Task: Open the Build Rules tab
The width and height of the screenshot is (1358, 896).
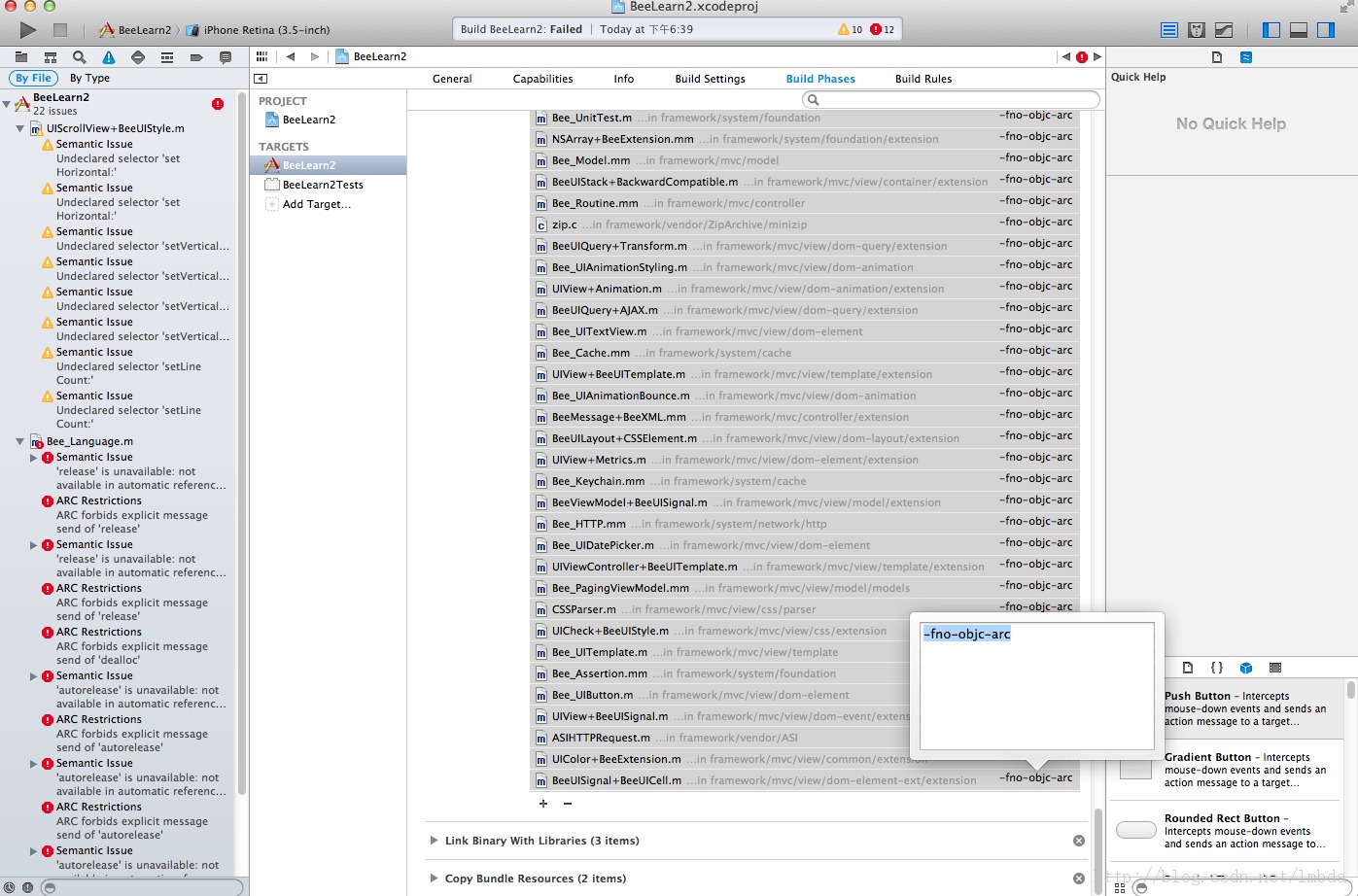Action: tap(923, 79)
